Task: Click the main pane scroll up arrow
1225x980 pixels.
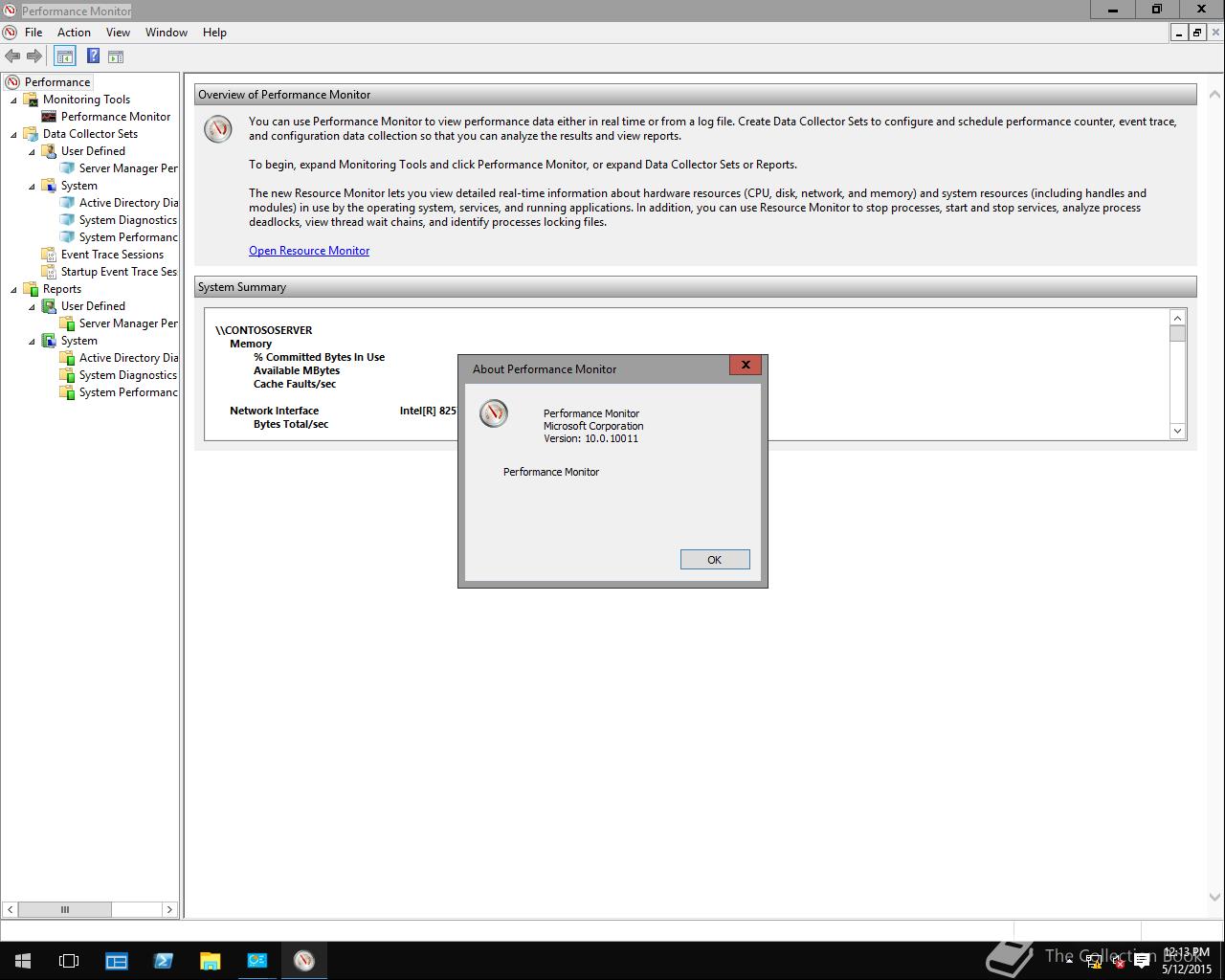Action: point(1215,95)
